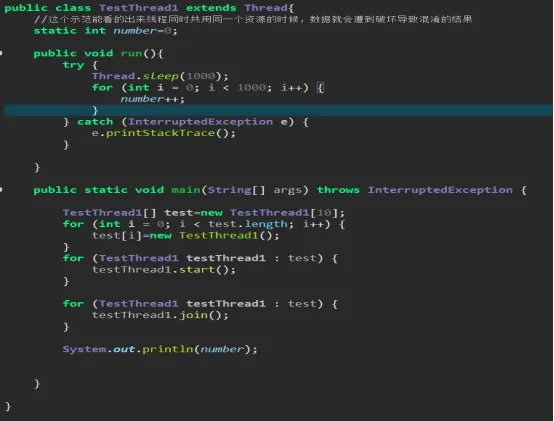554x421 pixels.
Task: Click the try keyword
Action: pos(73,65)
